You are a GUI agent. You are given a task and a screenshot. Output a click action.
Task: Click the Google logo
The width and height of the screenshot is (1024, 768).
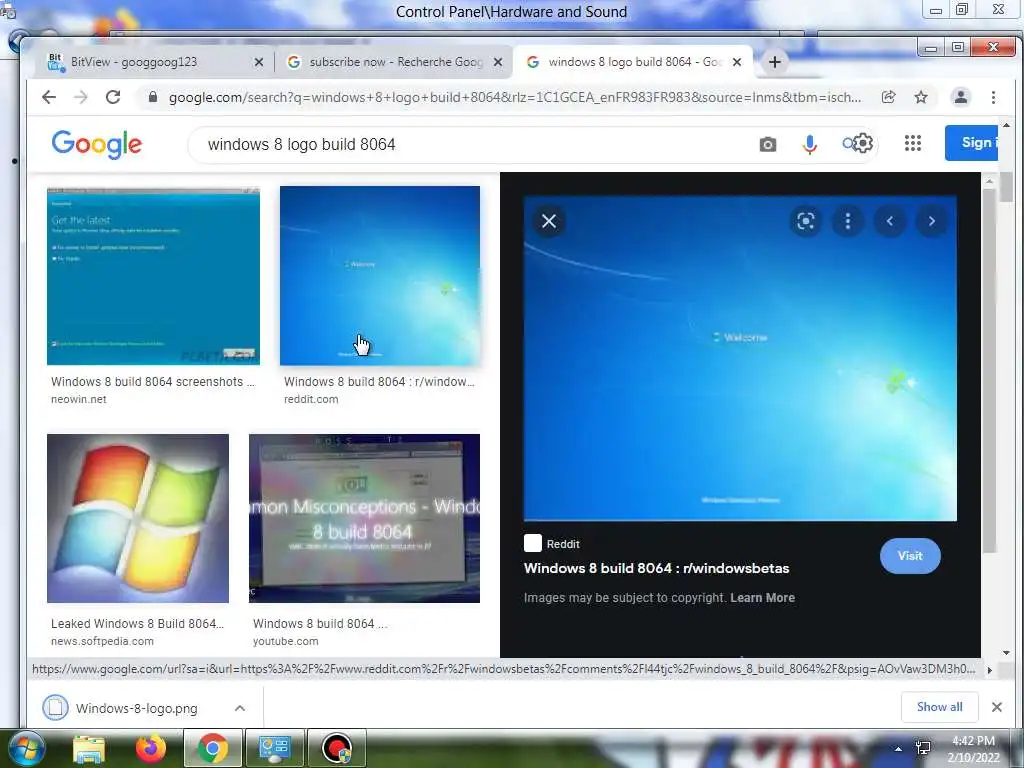tap(96, 144)
